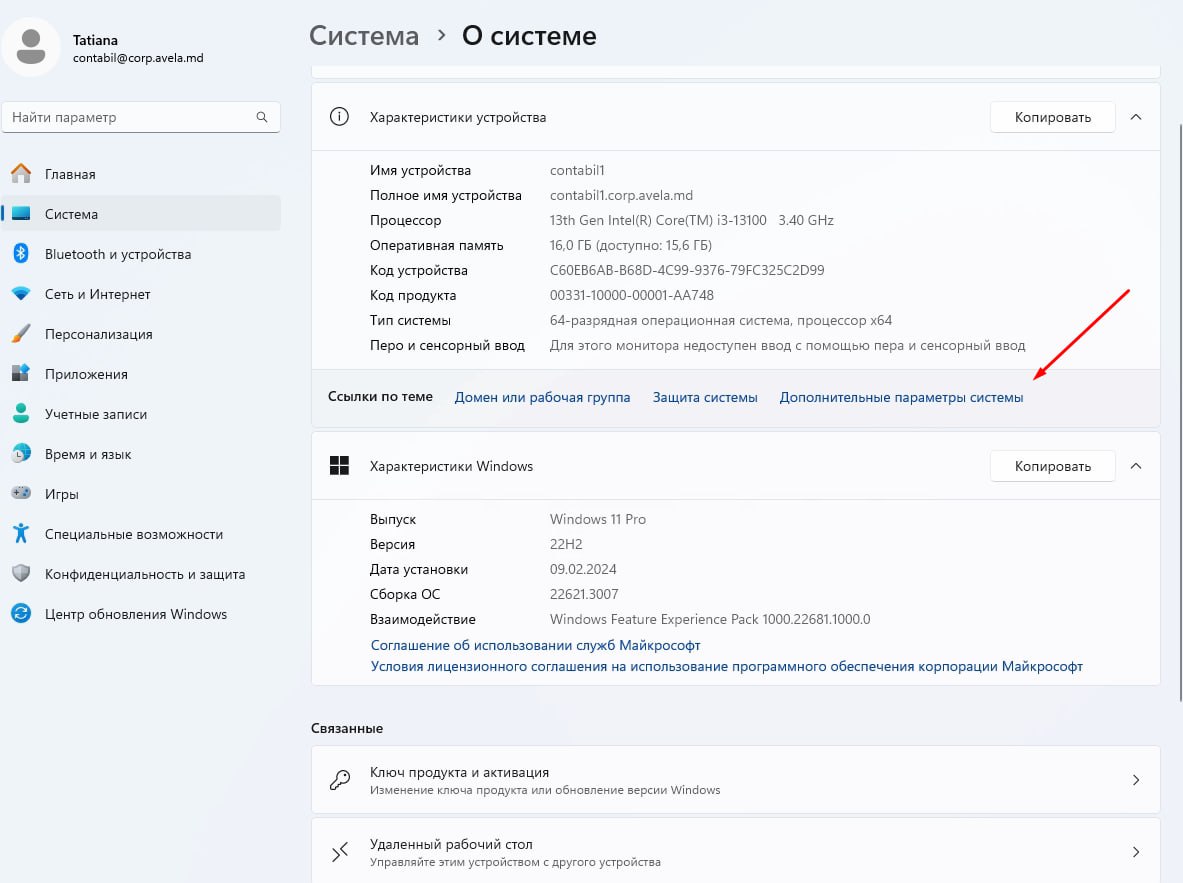The width and height of the screenshot is (1183, 883).
Task: Open Главная via its house icon
Action: [21, 174]
